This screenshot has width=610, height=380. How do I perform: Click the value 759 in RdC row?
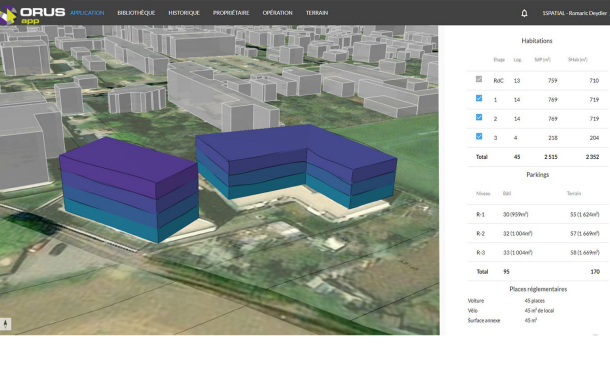click(x=552, y=81)
